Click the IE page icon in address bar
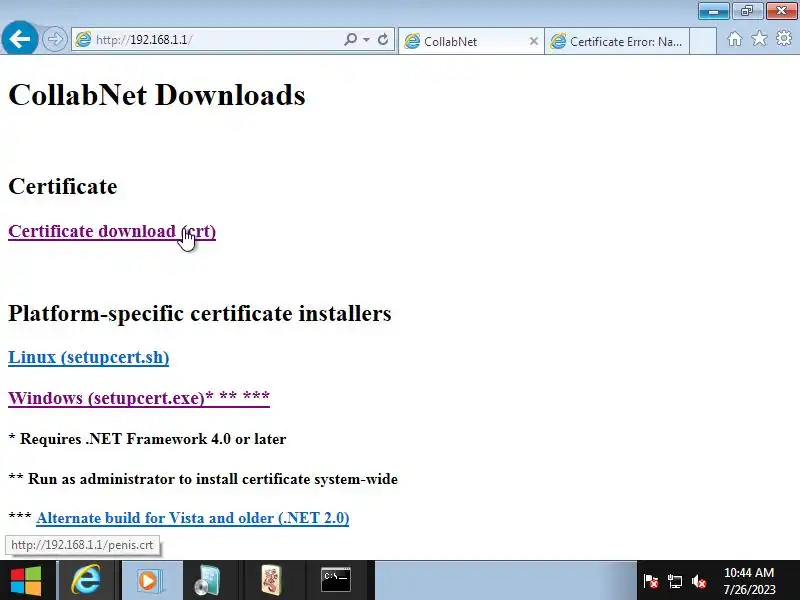 (83, 39)
